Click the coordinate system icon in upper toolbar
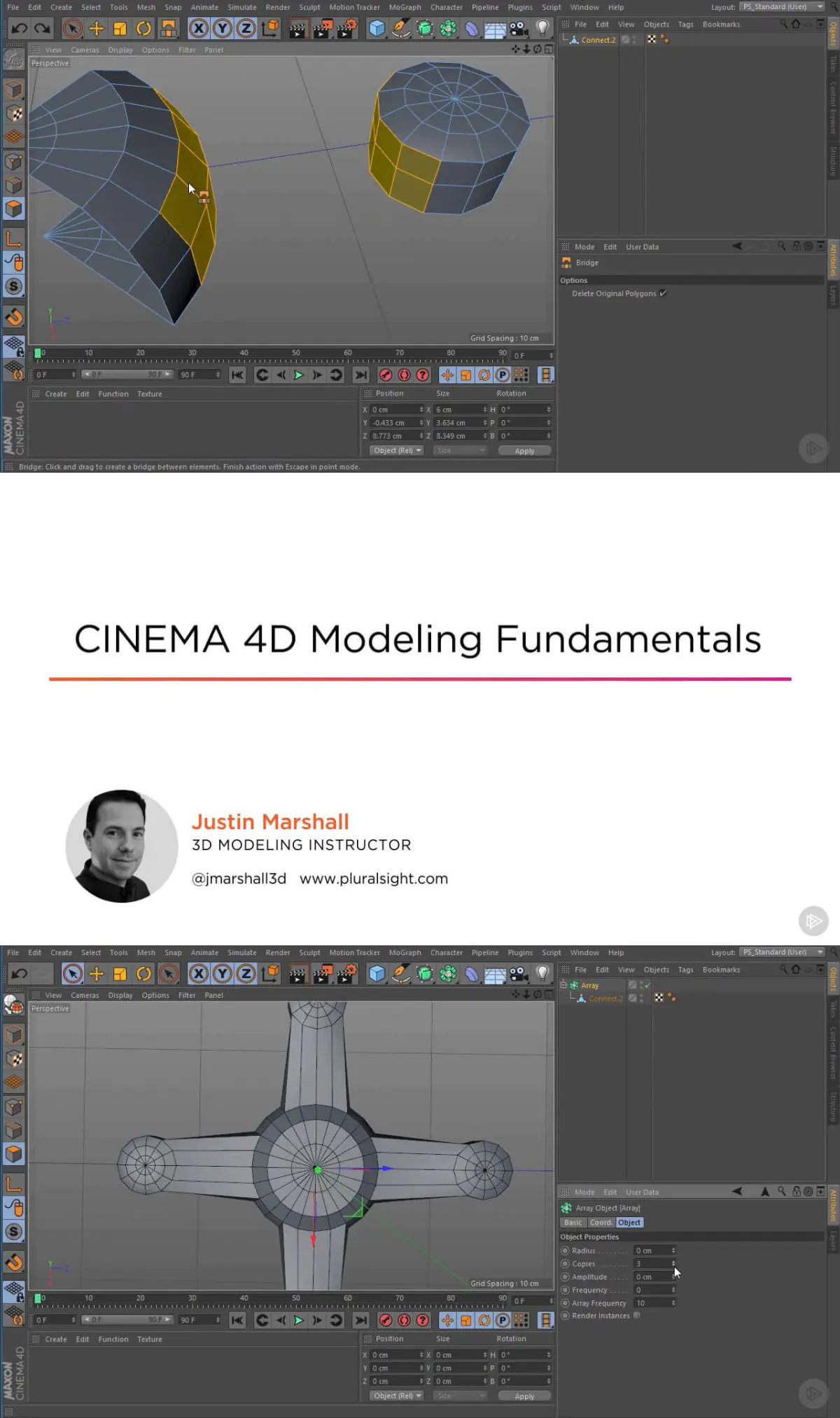This screenshot has width=840, height=1418. pyautogui.click(x=269, y=28)
